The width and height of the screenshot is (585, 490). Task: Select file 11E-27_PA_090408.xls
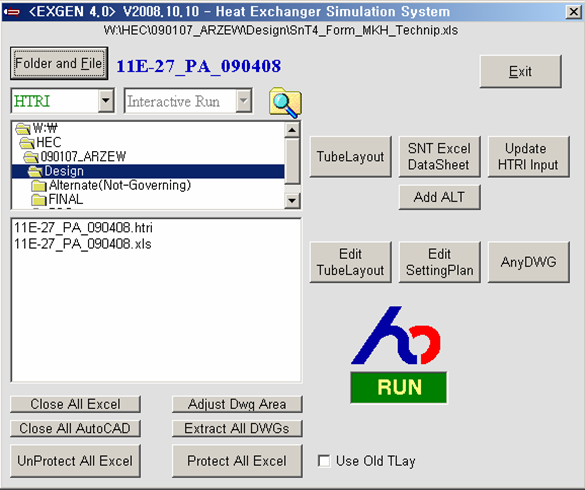click(82, 244)
